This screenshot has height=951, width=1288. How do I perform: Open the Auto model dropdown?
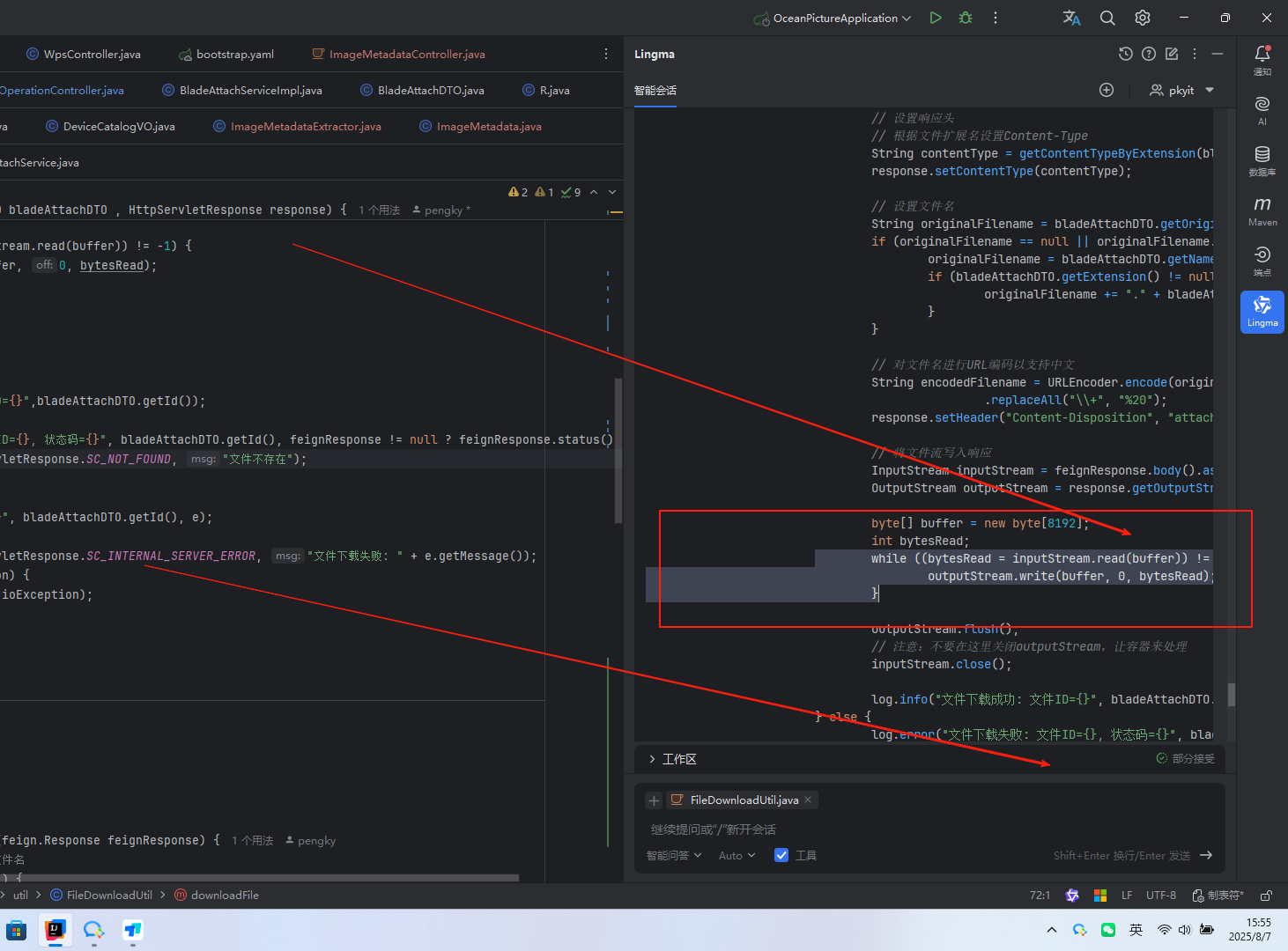[x=737, y=855]
